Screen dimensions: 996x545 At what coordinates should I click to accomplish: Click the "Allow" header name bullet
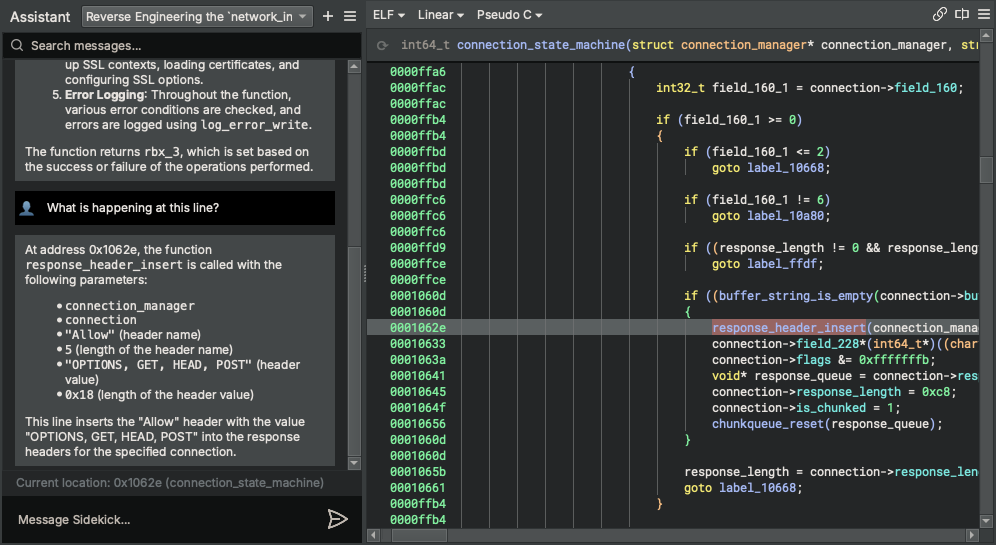point(133,335)
